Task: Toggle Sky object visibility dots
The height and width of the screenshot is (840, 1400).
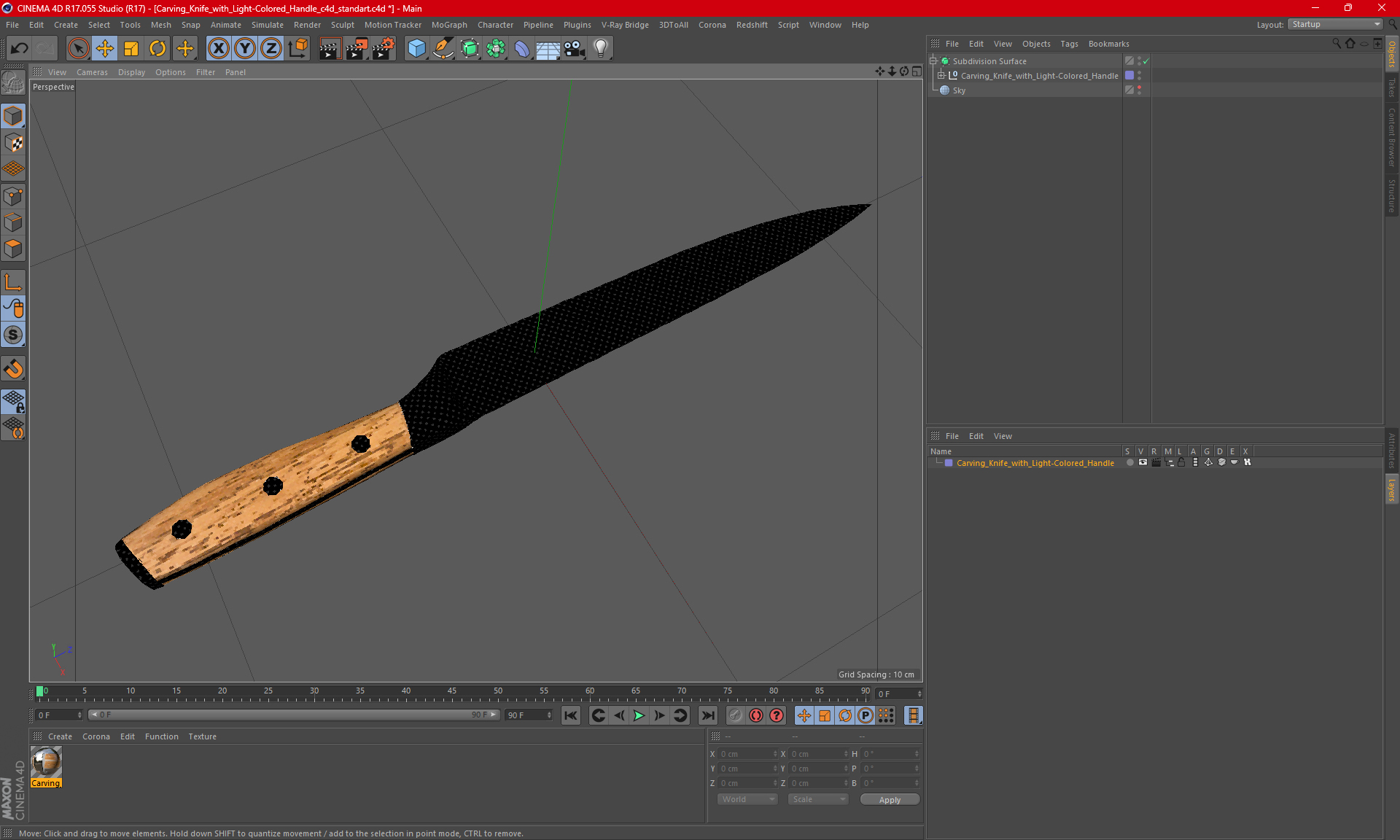Action: coord(1139,90)
